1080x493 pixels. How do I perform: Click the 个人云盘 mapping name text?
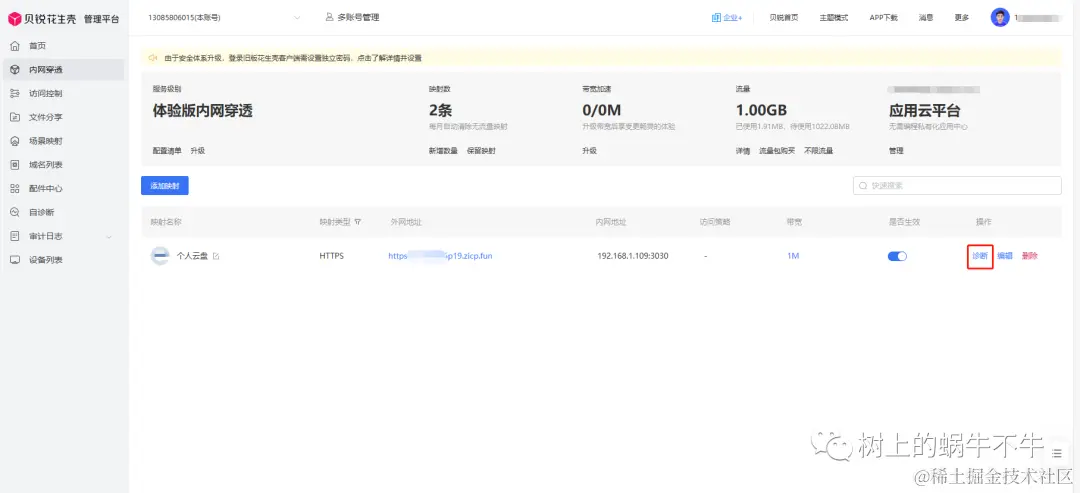coord(192,256)
